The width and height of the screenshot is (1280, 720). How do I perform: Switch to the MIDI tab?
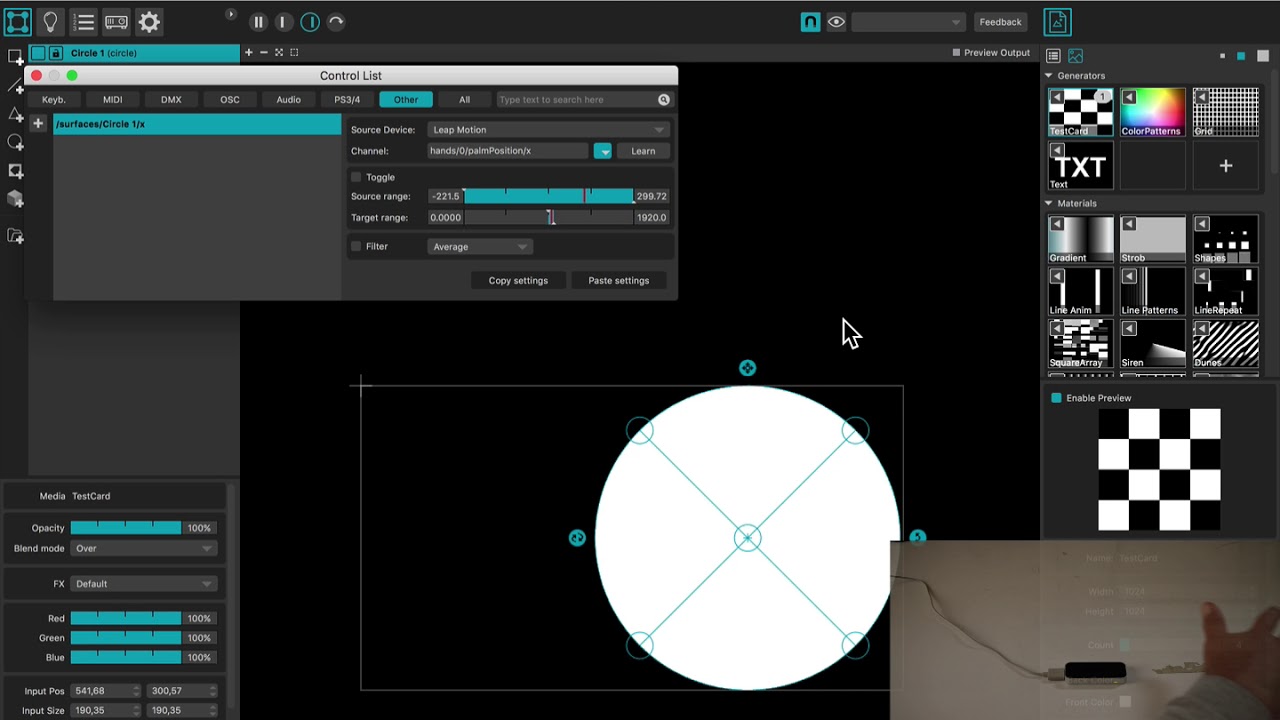coord(113,100)
